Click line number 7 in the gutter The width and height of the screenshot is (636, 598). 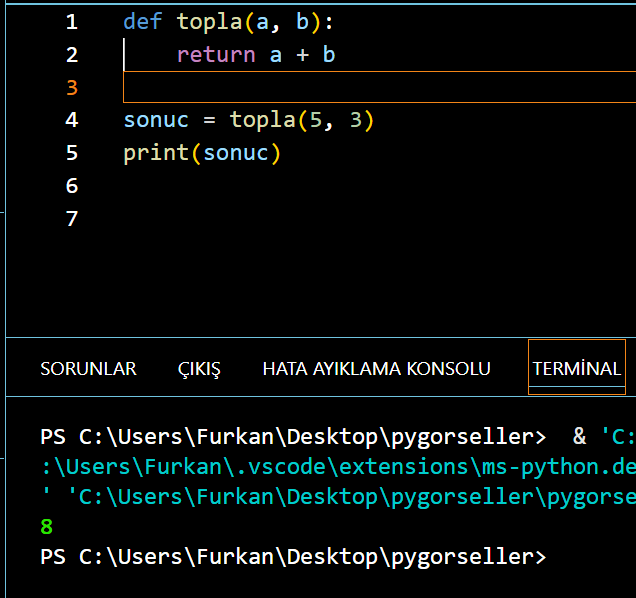point(71,219)
